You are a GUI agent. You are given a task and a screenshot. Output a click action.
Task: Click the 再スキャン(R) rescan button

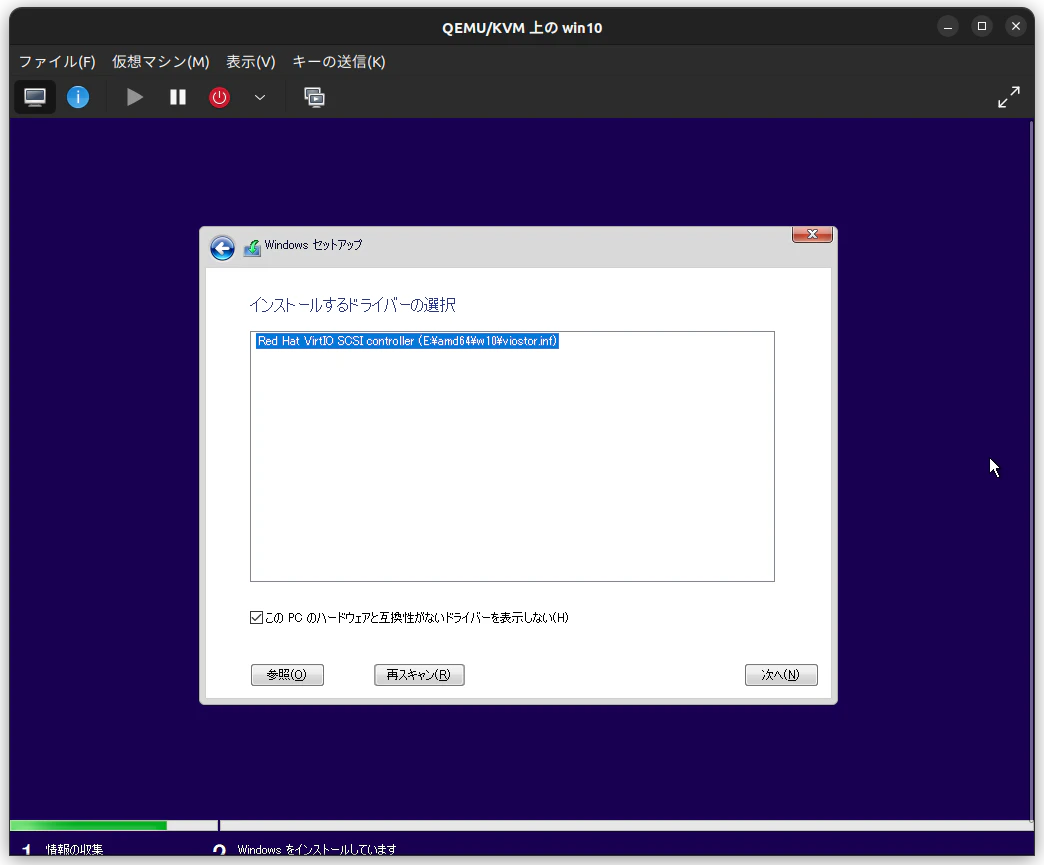(x=419, y=675)
